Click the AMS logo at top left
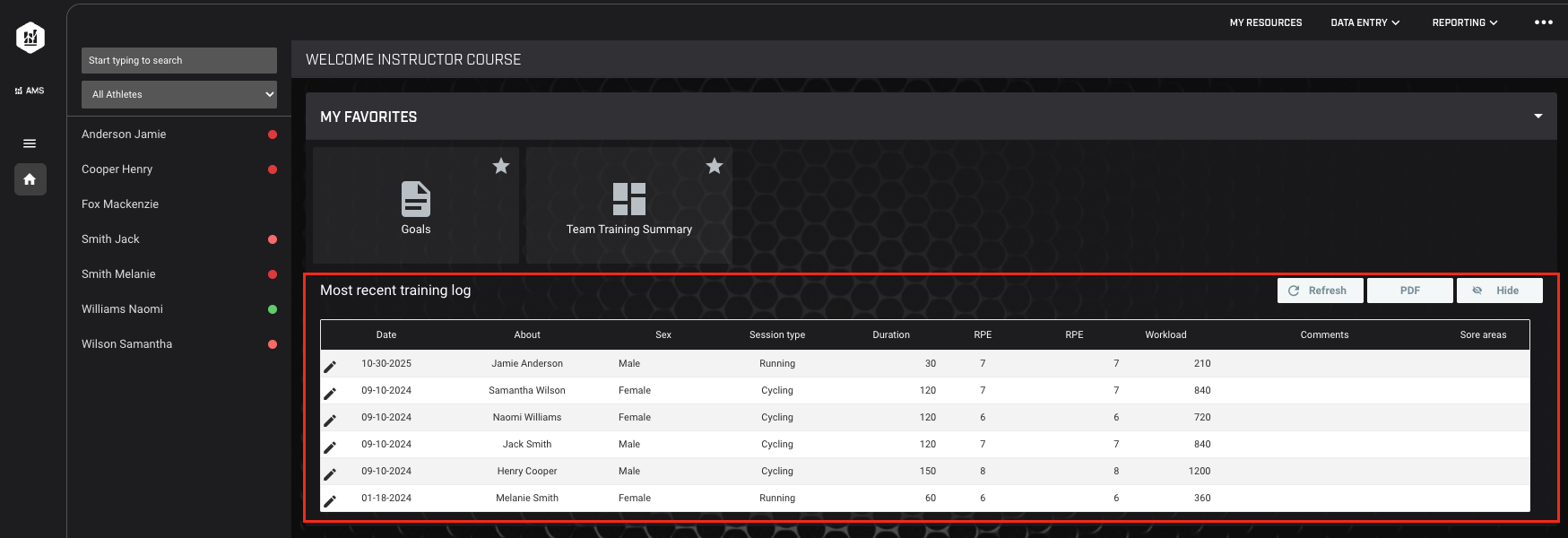 pyautogui.click(x=30, y=38)
